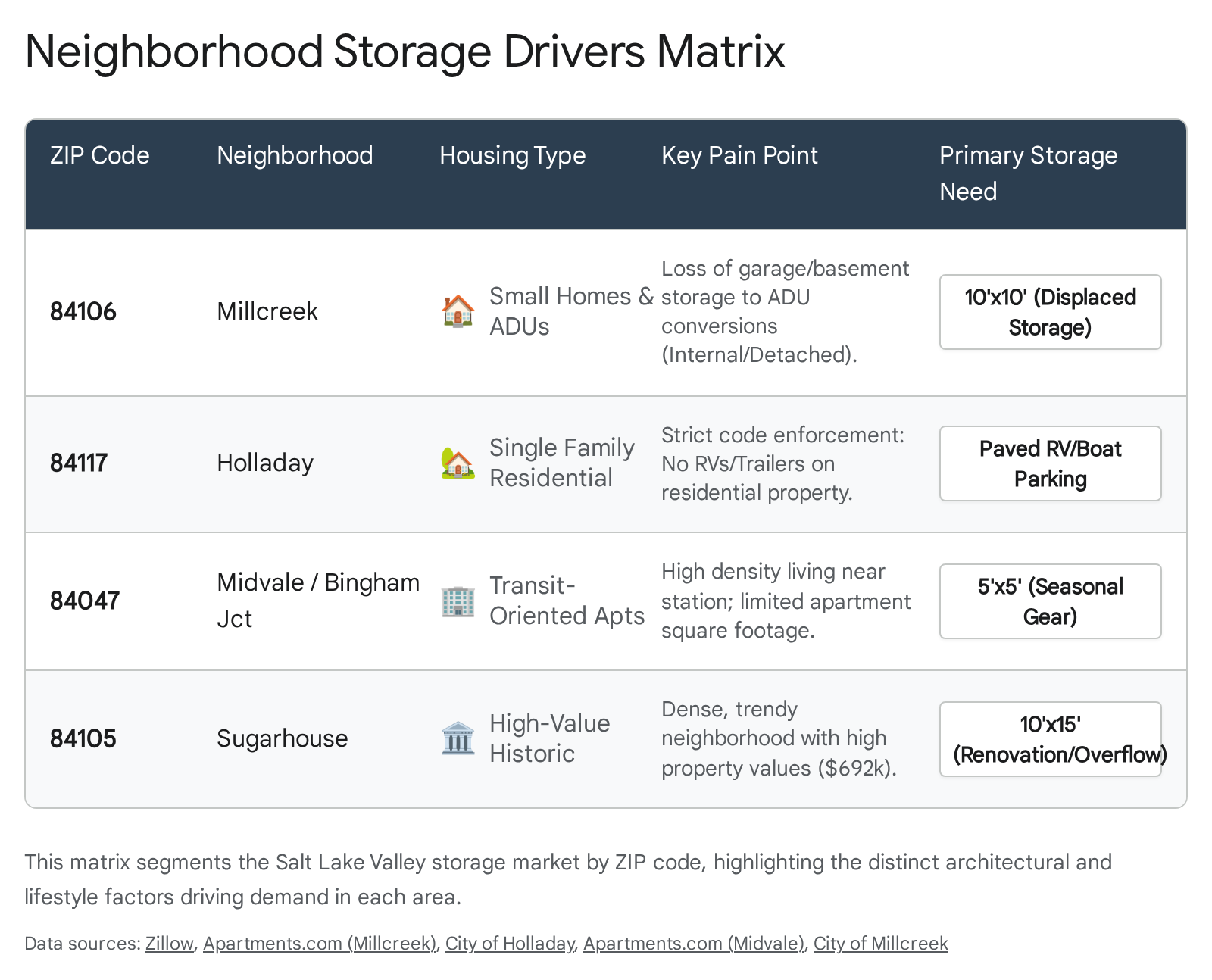
Task: Click the classical building icon for High-Value Historic
Action: [x=458, y=738]
